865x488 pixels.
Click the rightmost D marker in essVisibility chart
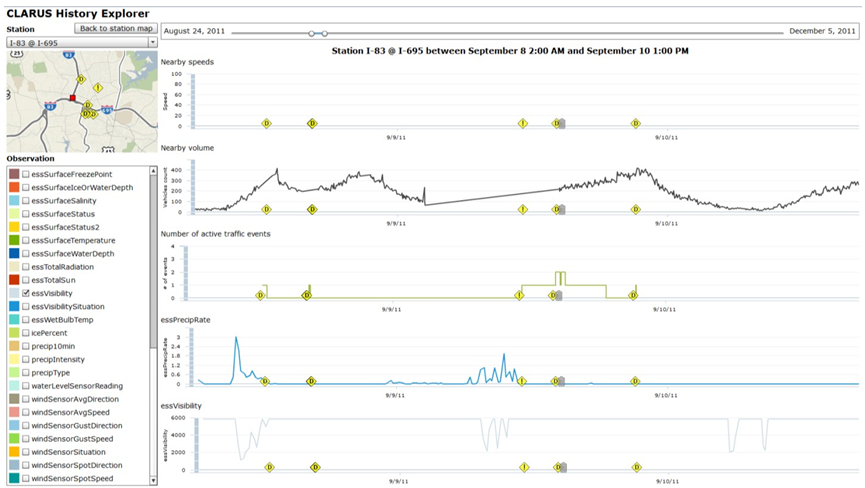coord(636,467)
